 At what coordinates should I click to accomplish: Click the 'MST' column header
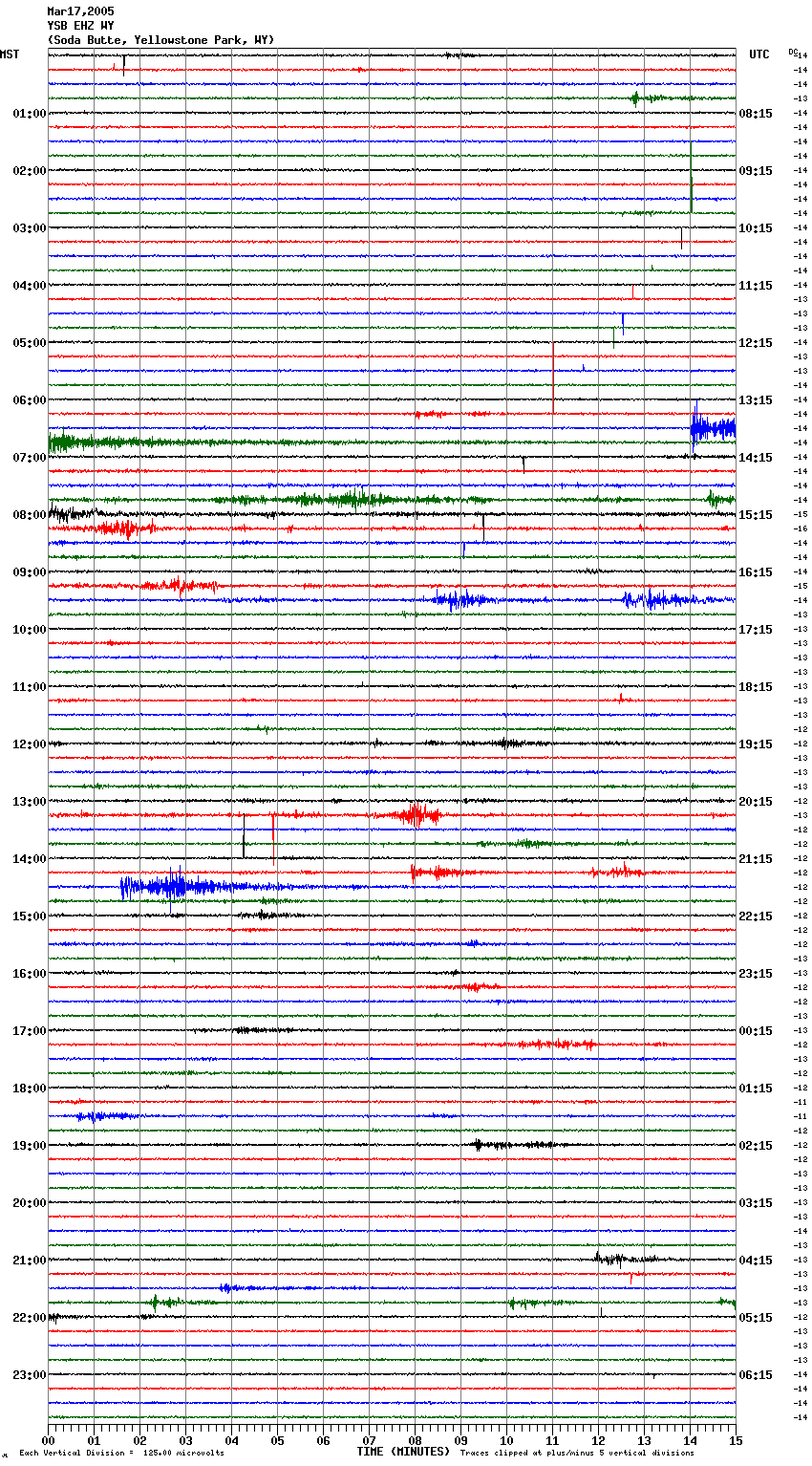tap(10, 54)
